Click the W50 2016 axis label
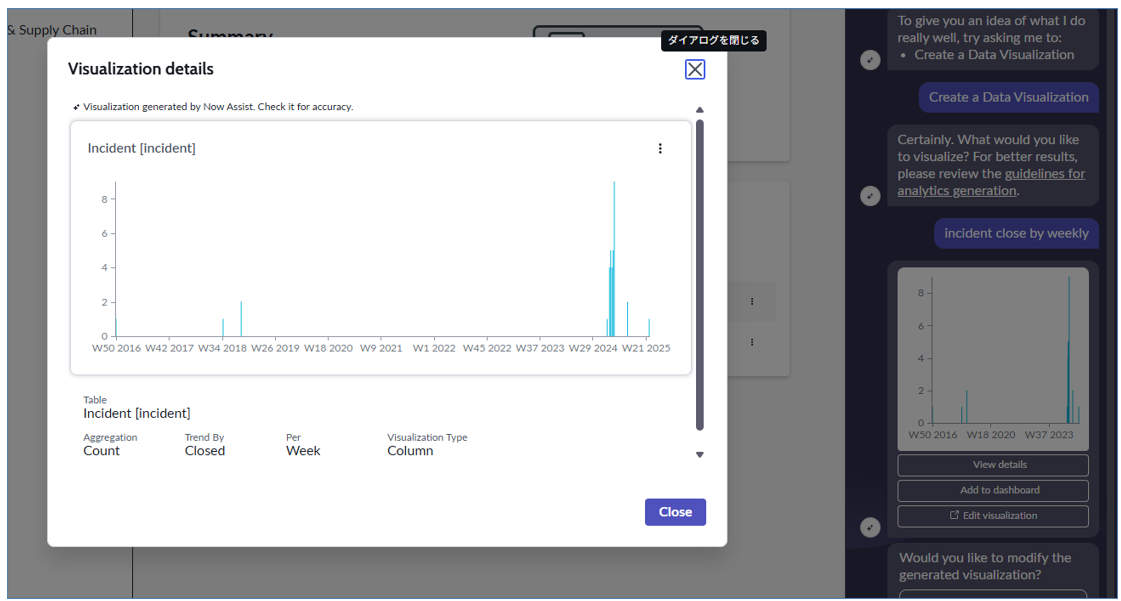This screenshot has width=1121, height=601. (x=117, y=349)
